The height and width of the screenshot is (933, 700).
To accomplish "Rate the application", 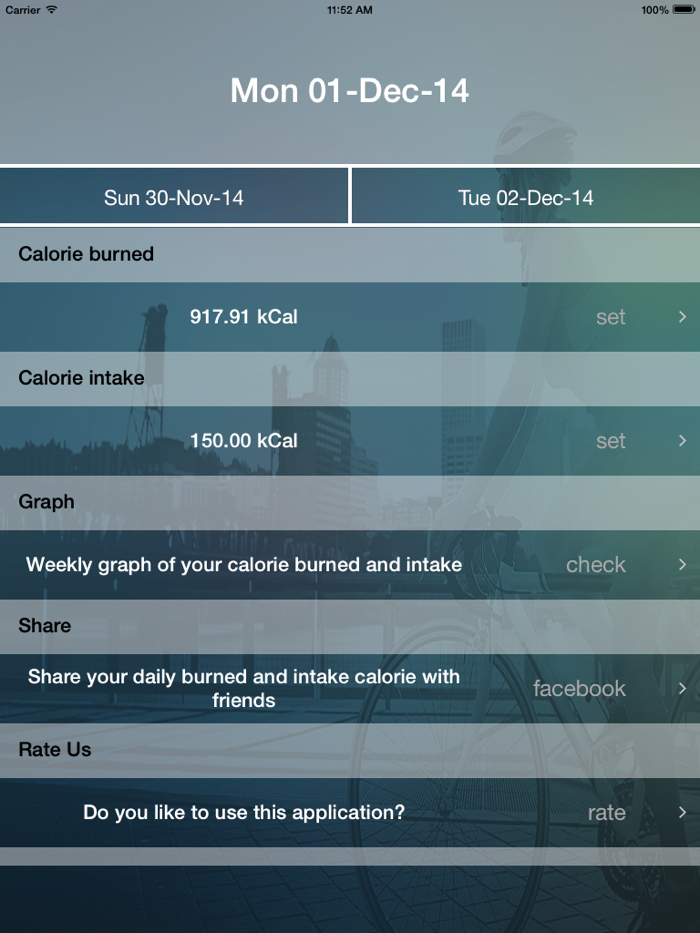I will [x=606, y=812].
